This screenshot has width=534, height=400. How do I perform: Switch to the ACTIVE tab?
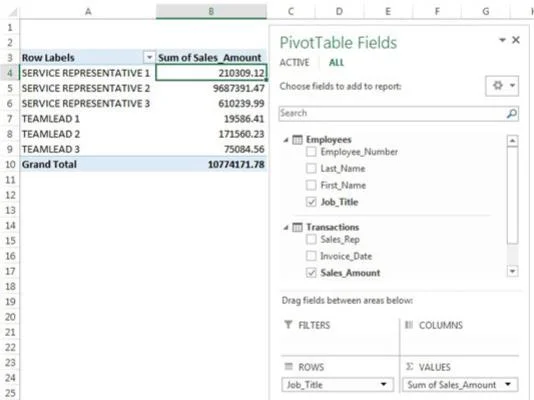pyautogui.click(x=295, y=63)
